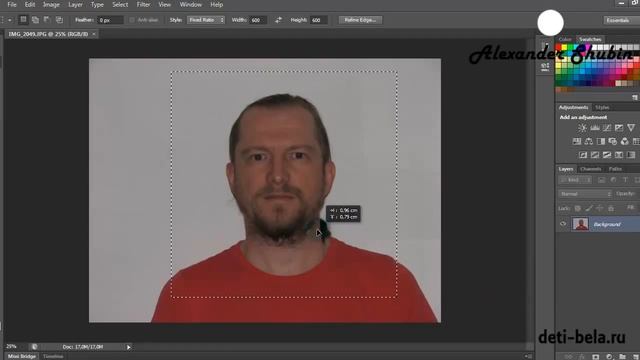Open the Mini Bridge tab
The height and width of the screenshot is (360, 640).
[22, 356]
